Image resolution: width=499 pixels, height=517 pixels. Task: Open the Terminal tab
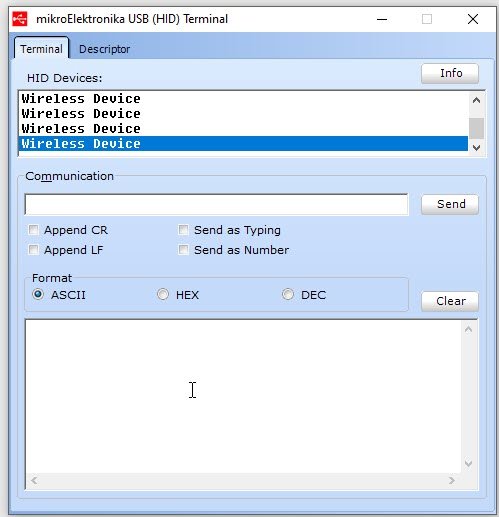41,49
